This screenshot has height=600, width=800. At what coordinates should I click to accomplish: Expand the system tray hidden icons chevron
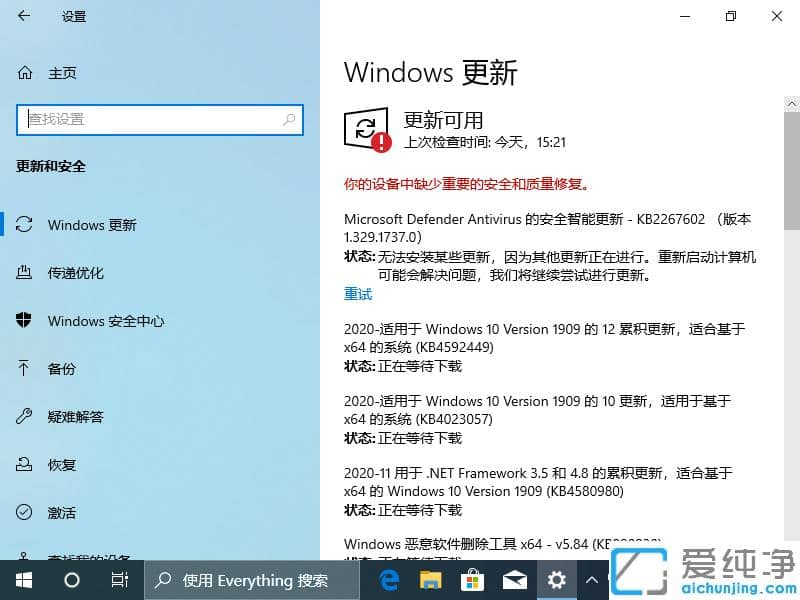pyautogui.click(x=592, y=580)
